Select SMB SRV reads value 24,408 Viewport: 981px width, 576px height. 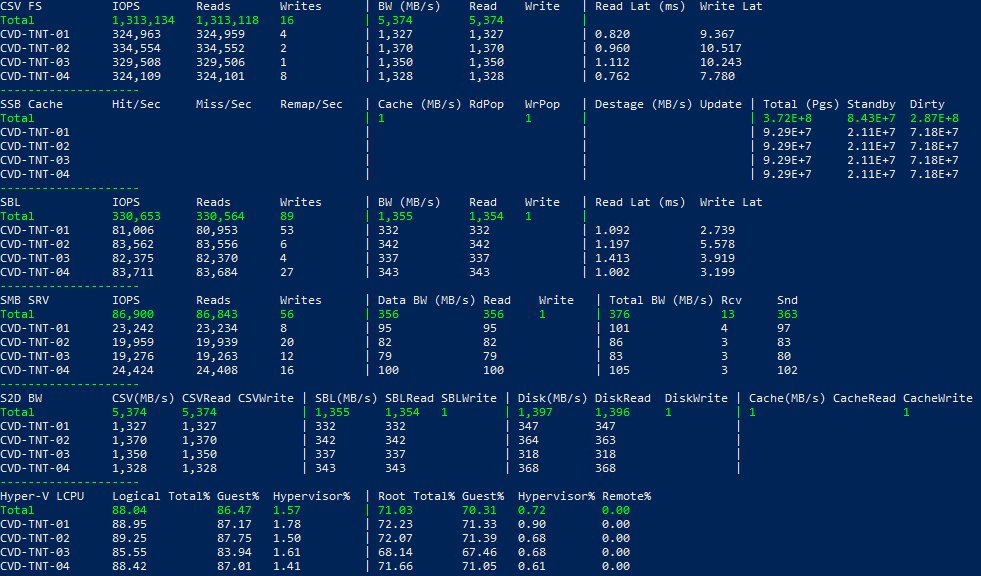tap(216, 370)
